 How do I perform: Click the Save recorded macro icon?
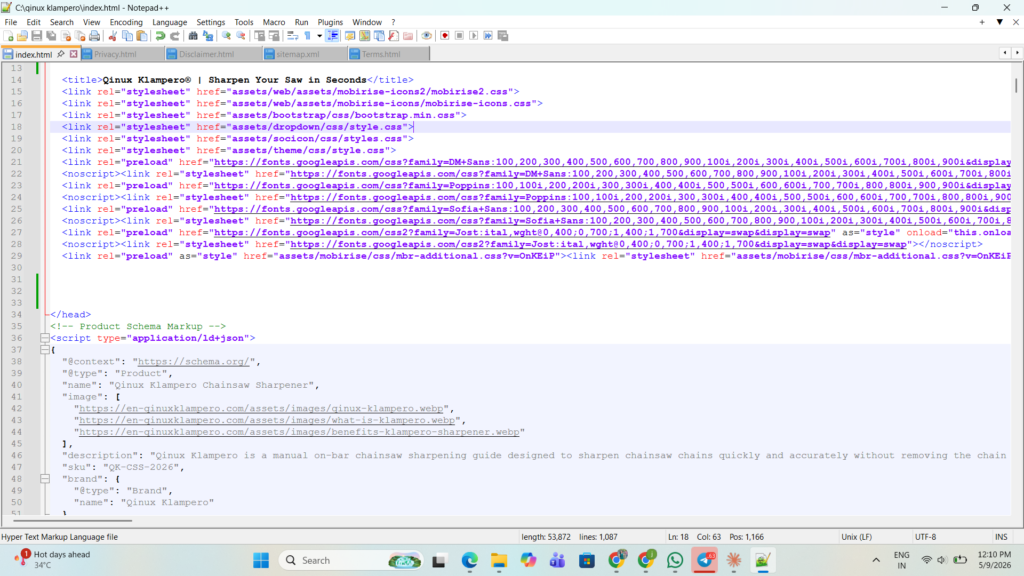503,36
